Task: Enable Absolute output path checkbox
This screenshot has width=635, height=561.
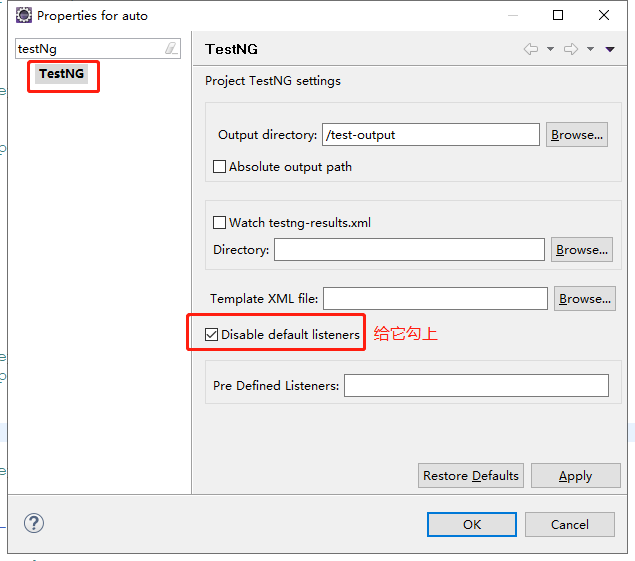Action: 219,166
